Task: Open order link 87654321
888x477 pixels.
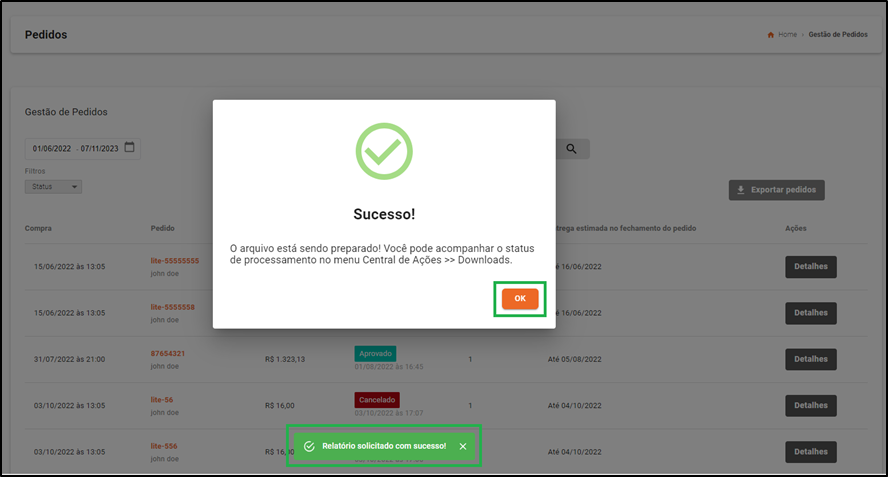Action: [x=168, y=354]
